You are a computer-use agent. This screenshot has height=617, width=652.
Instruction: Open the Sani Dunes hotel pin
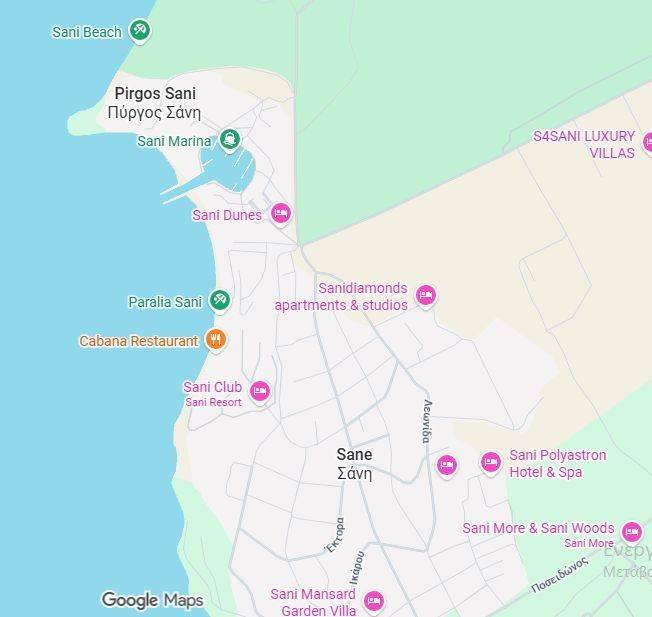281,214
